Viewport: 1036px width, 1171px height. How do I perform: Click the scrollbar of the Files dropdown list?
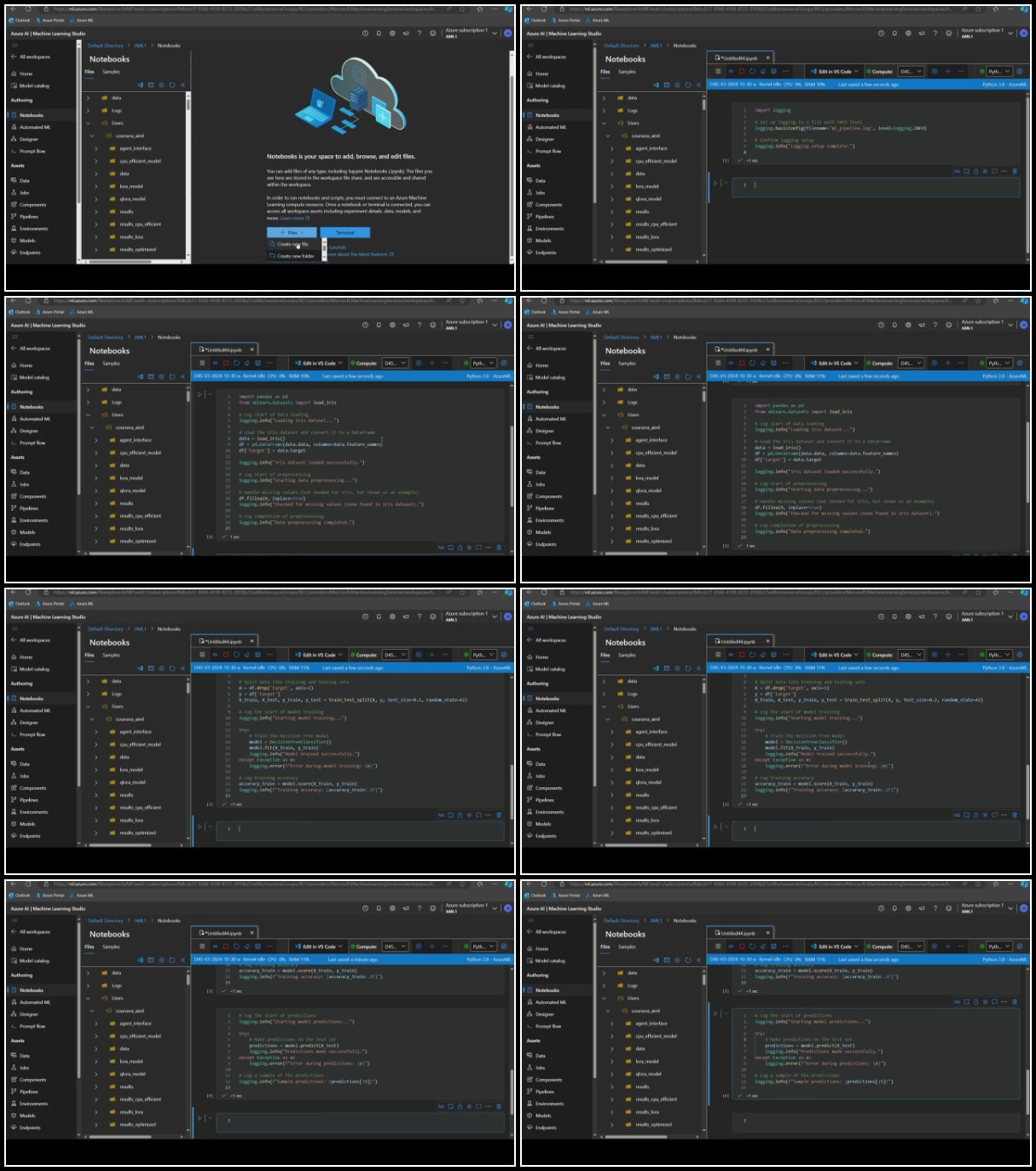(x=324, y=249)
